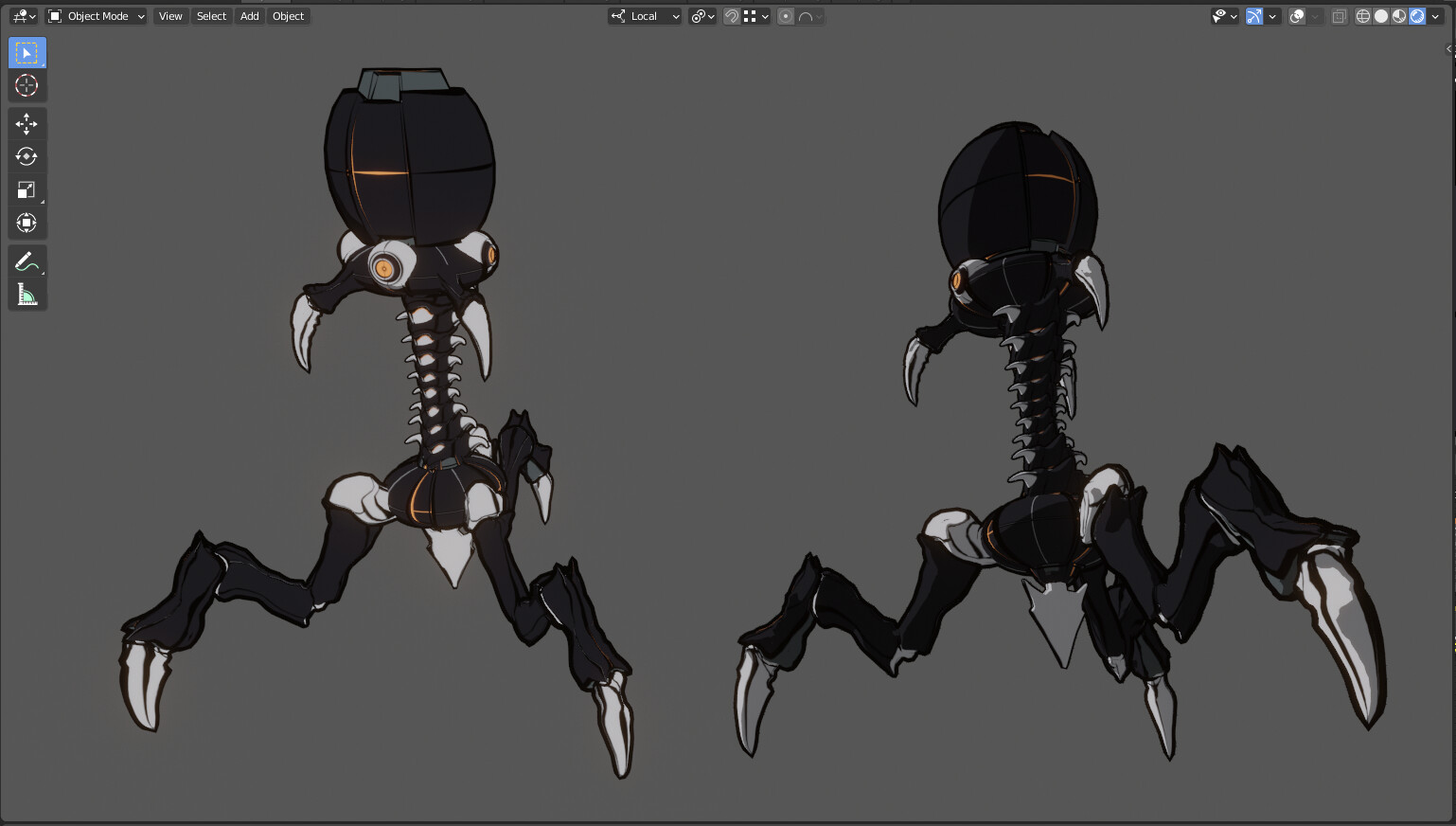Pick the Annotate tool
Screen dimensions: 1456x826
(27, 260)
